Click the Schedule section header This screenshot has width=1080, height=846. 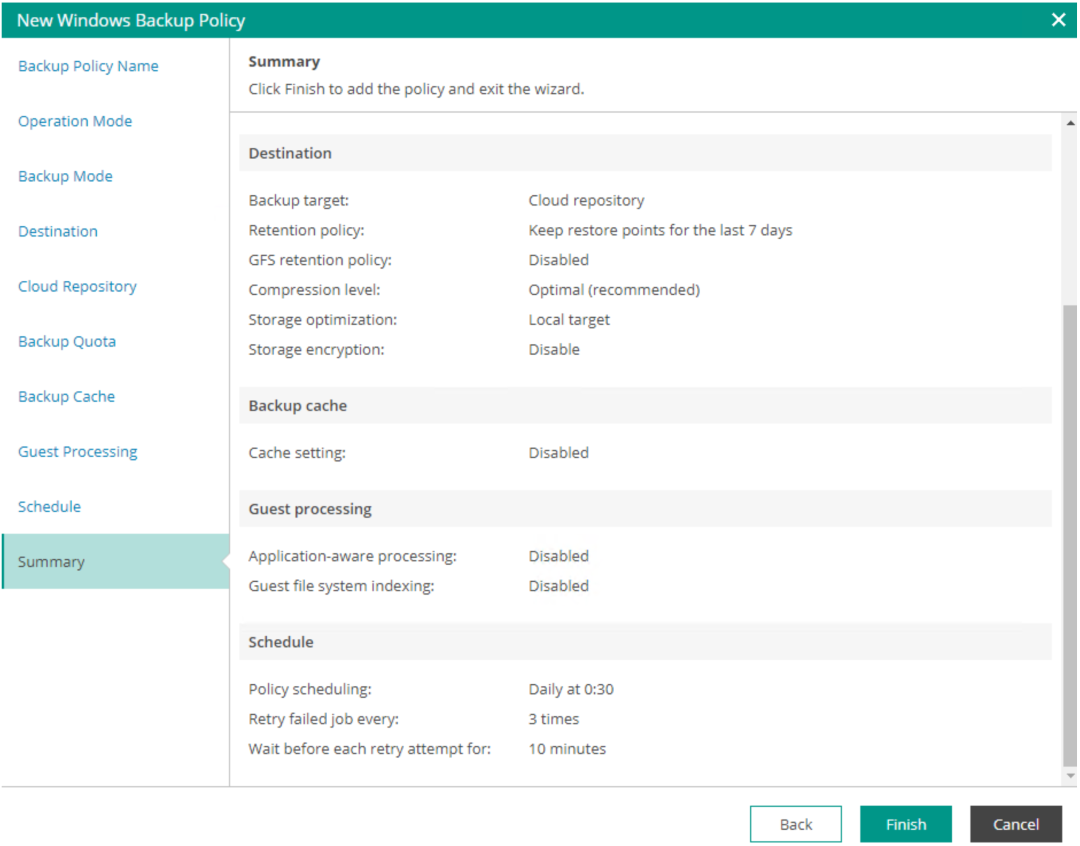point(645,642)
